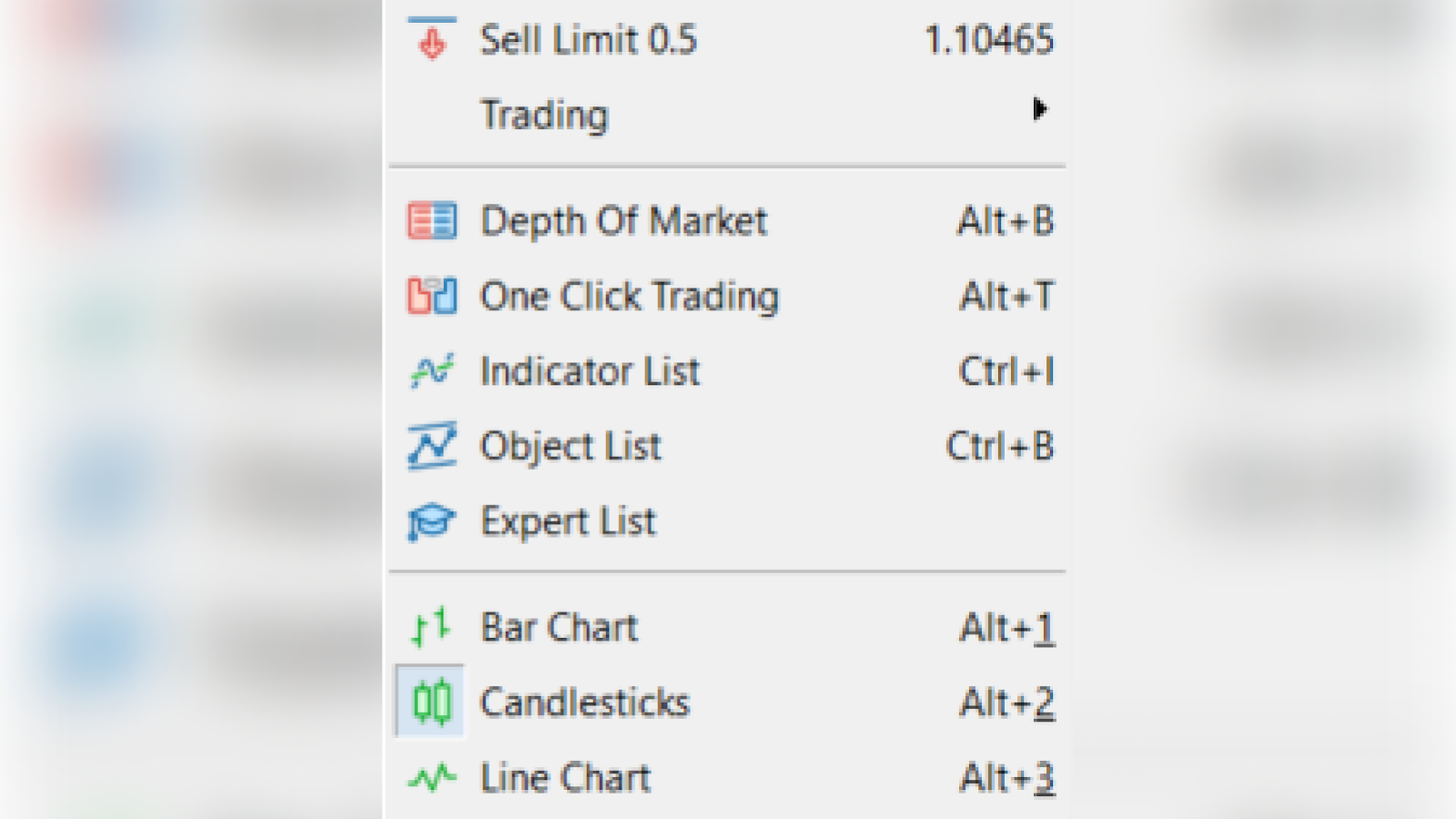Image resolution: width=1456 pixels, height=819 pixels.
Task: Open the Indicator List entry
Action: click(590, 371)
